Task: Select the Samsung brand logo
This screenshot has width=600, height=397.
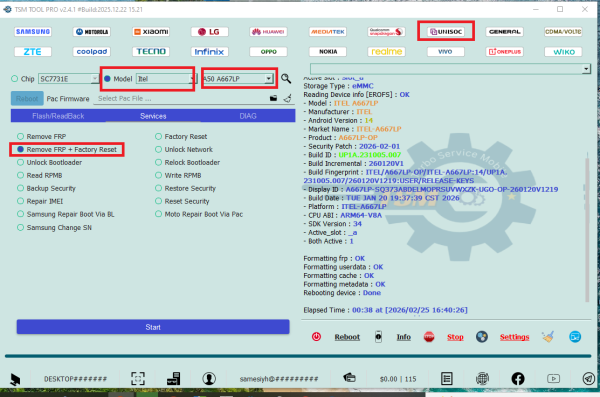Action: [x=33, y=31]
